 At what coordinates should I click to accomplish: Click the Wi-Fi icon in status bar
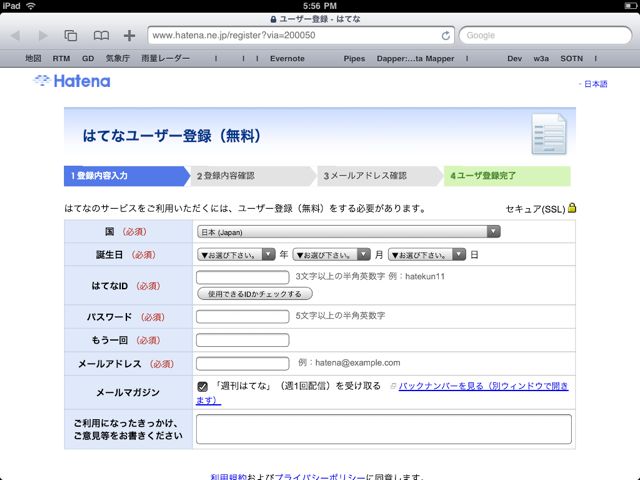tap(31, 6)
